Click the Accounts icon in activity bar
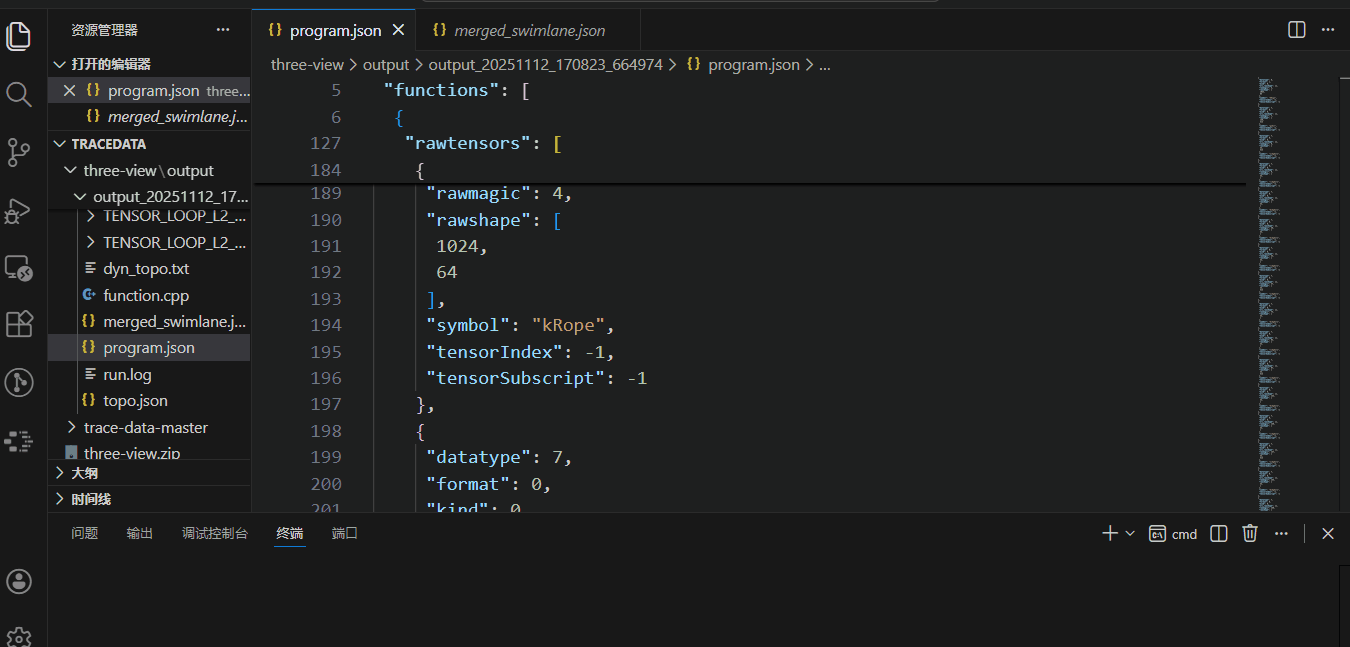 coord(19,581)
